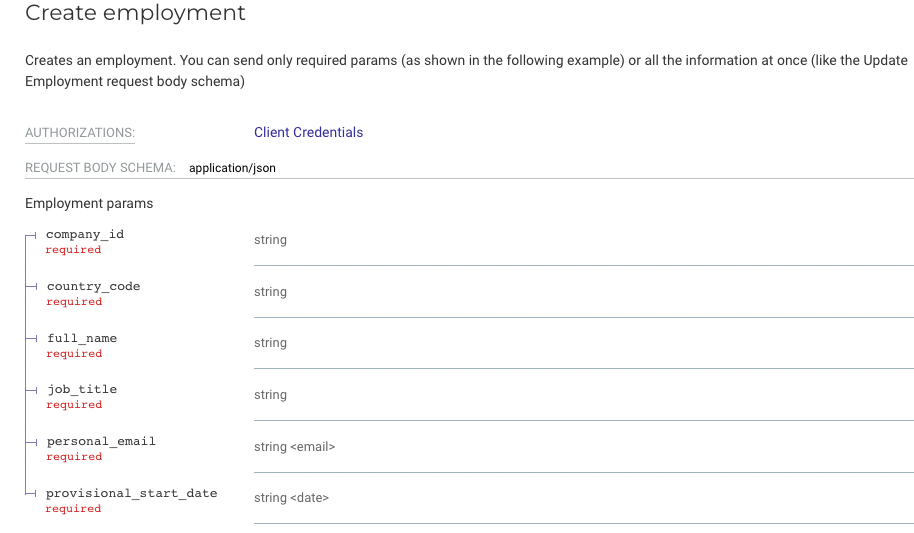This screenshot has width=914, height=533.
Task: Click the Create employment heading
Action: click(135, 14)
